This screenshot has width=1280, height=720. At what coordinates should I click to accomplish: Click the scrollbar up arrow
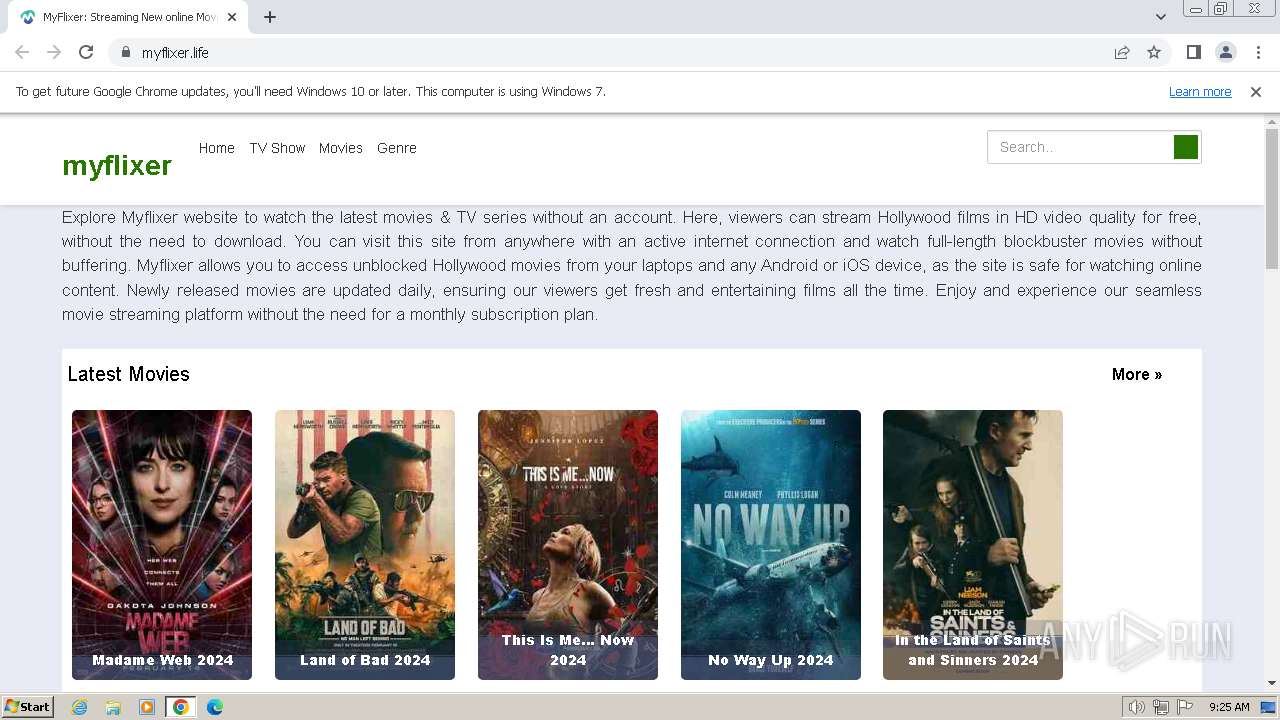coord(1272,121)
